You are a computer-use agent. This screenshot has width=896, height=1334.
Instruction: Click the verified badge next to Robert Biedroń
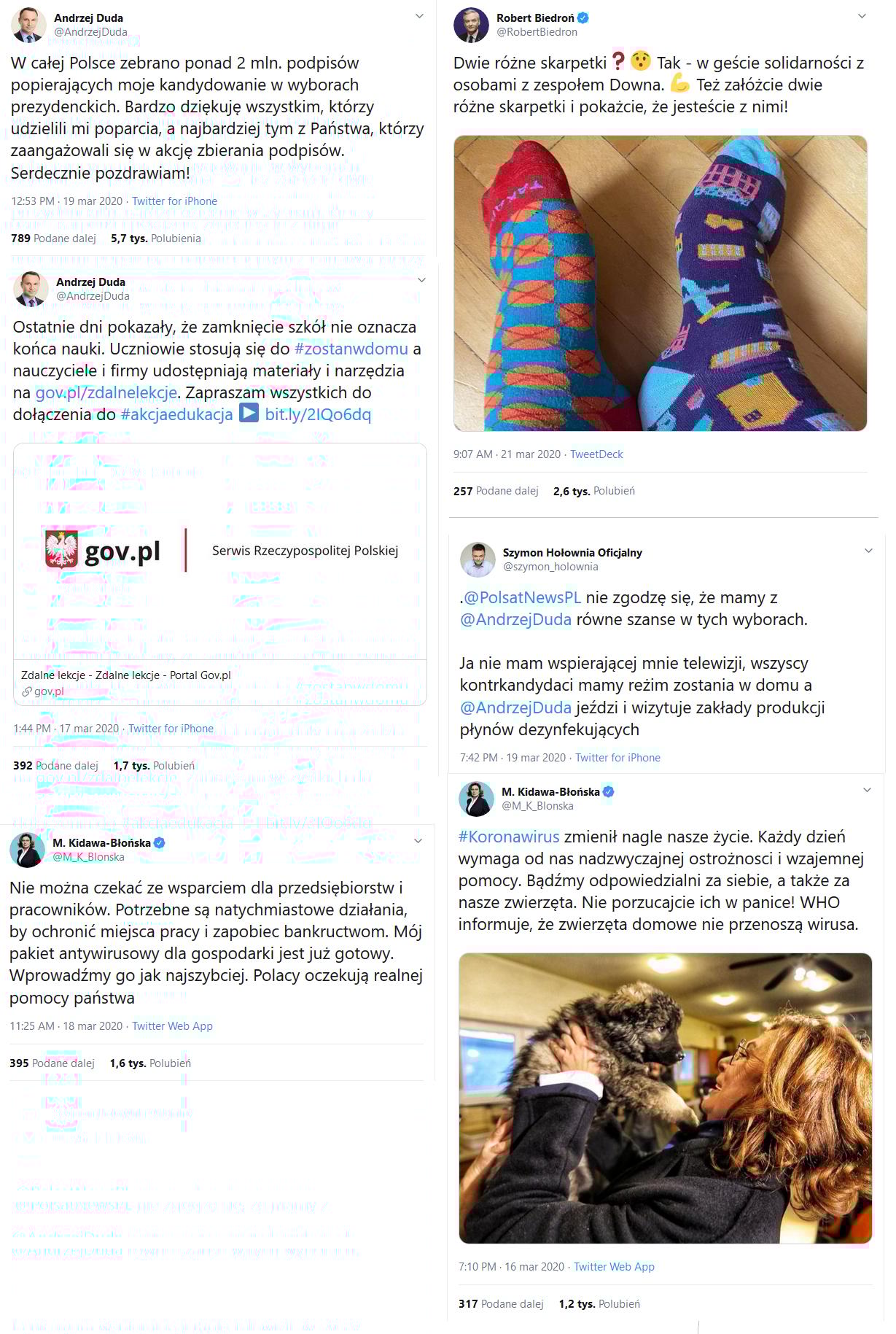tap(584, 18)
